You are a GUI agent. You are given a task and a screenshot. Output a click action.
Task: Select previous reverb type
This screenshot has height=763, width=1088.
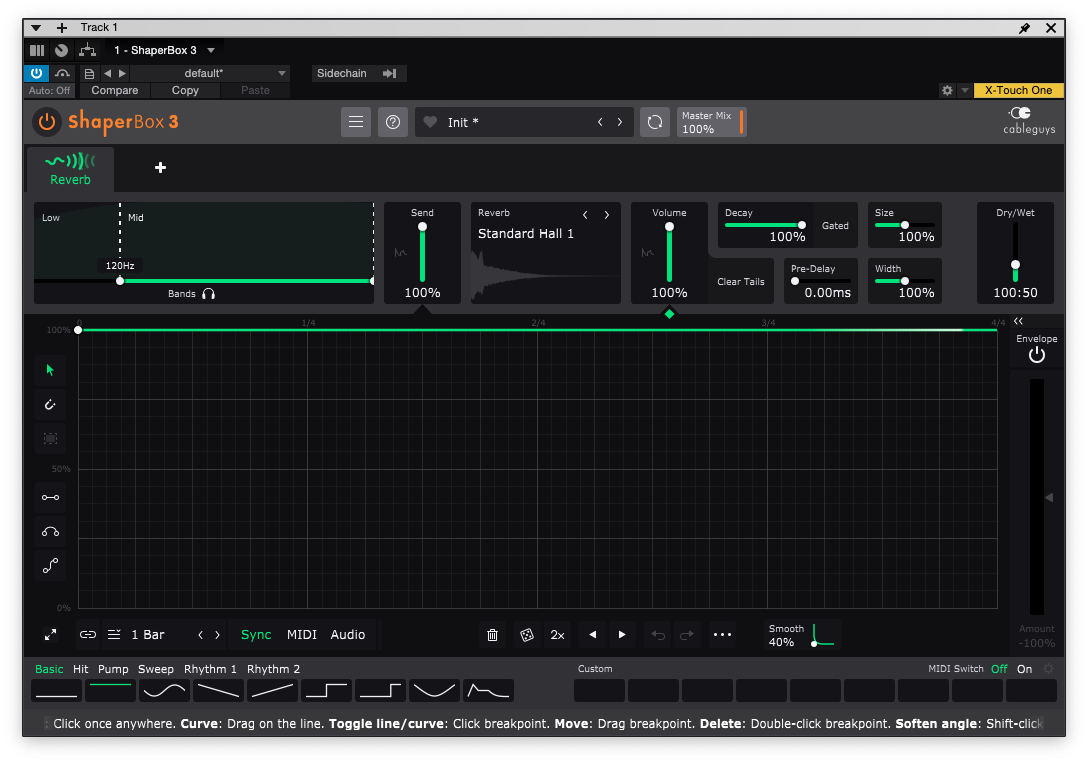(x=586, y=215)
